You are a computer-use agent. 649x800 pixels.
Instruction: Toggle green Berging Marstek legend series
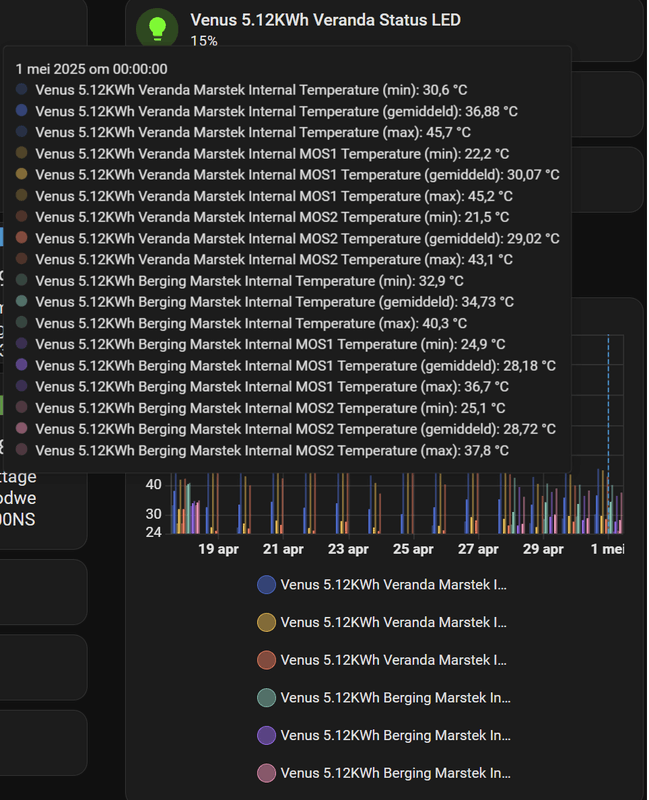[x=384, y=698]
